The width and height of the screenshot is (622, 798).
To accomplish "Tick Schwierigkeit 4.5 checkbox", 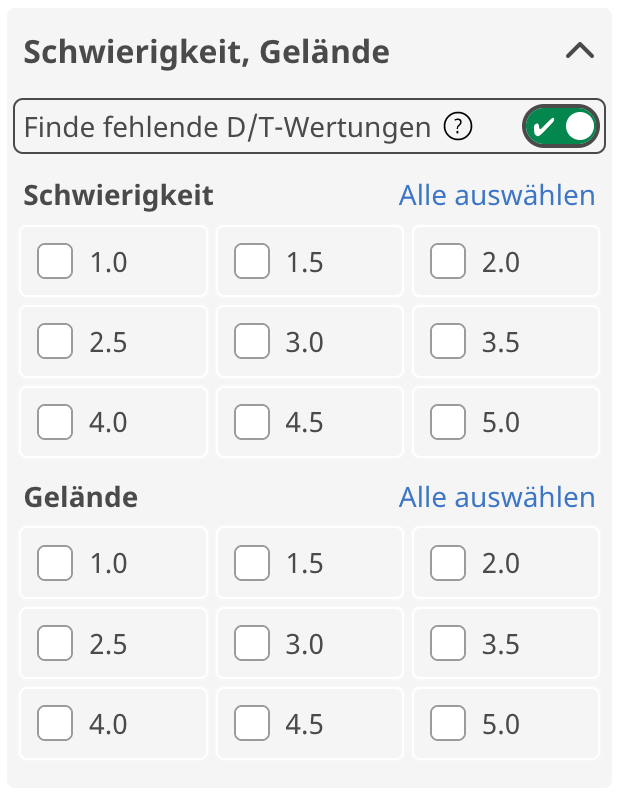I will point(252,422).
